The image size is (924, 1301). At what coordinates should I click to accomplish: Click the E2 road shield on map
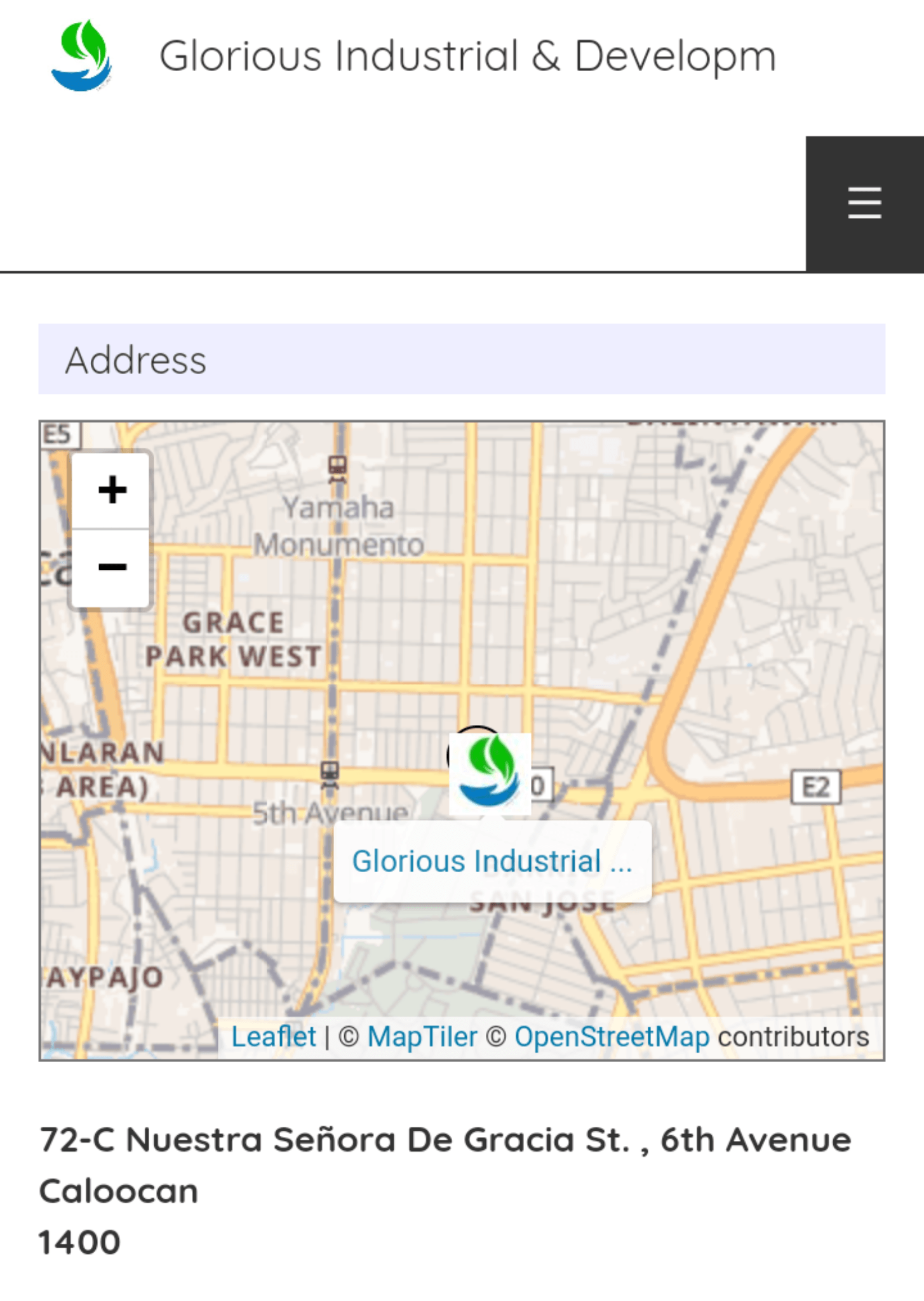click(x=815, y=787)
